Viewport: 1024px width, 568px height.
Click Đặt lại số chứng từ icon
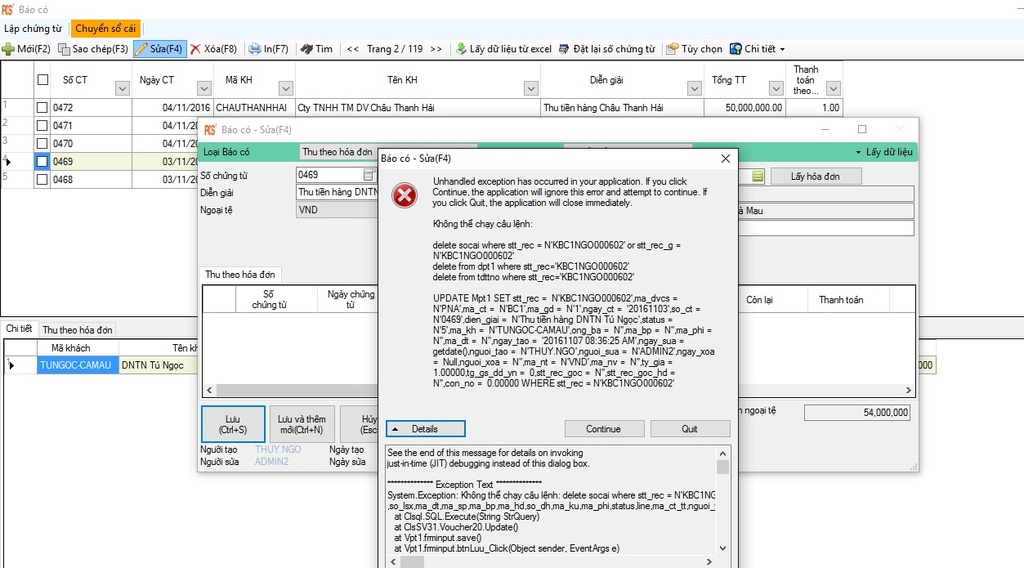point(564,49)
